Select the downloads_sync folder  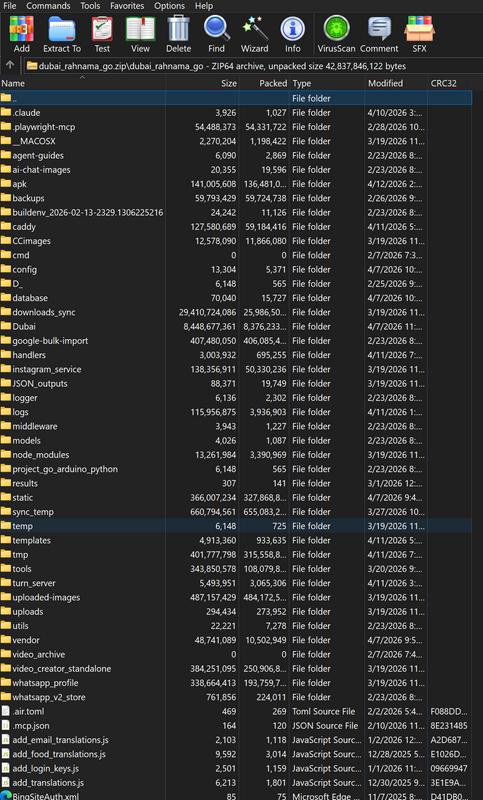point(237,312)
